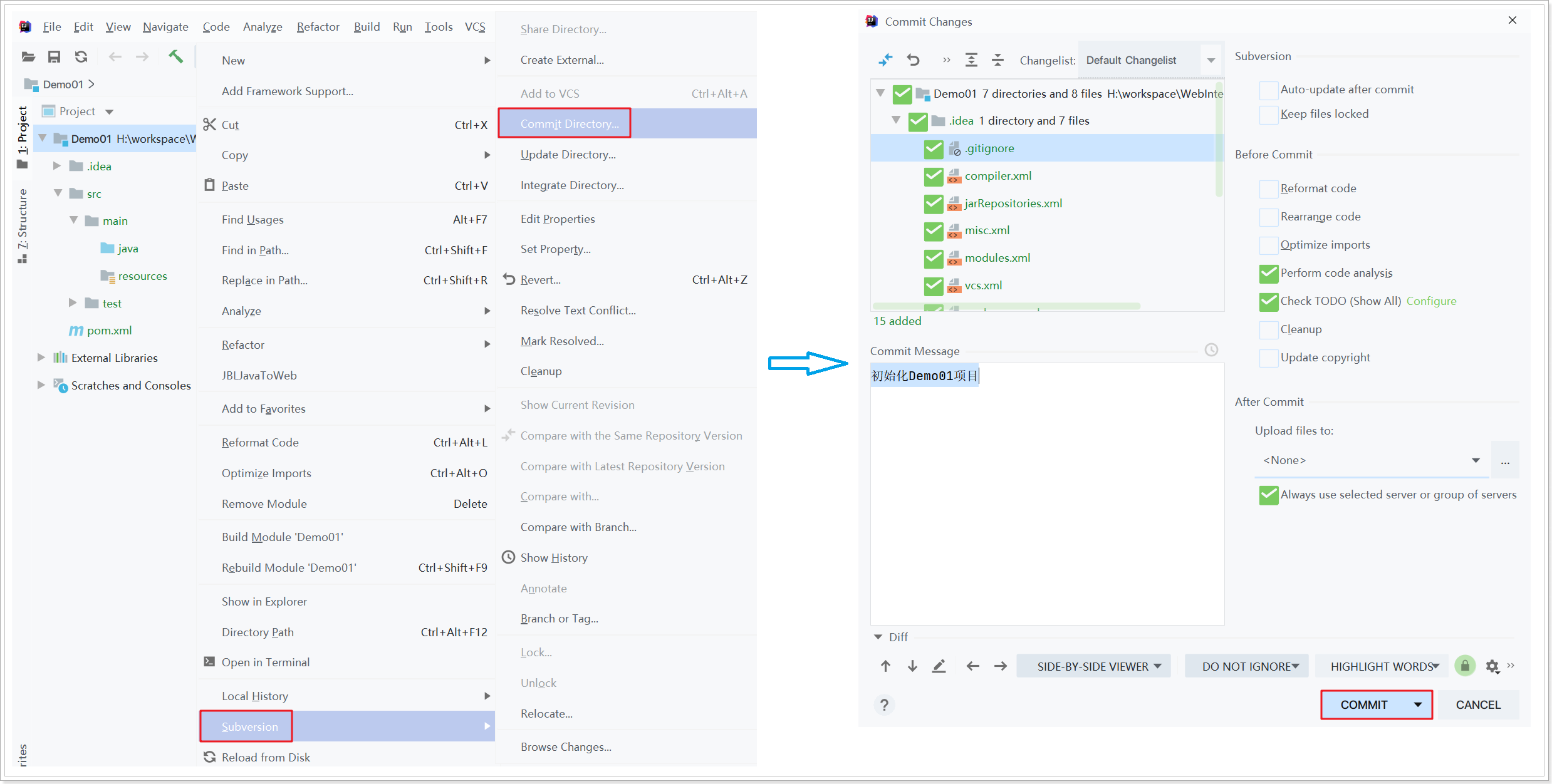Uncheck Check TODO (Show All)
Viewport: 1552px width, 784px height.
pyautogui.click(x=1269, y=301)
